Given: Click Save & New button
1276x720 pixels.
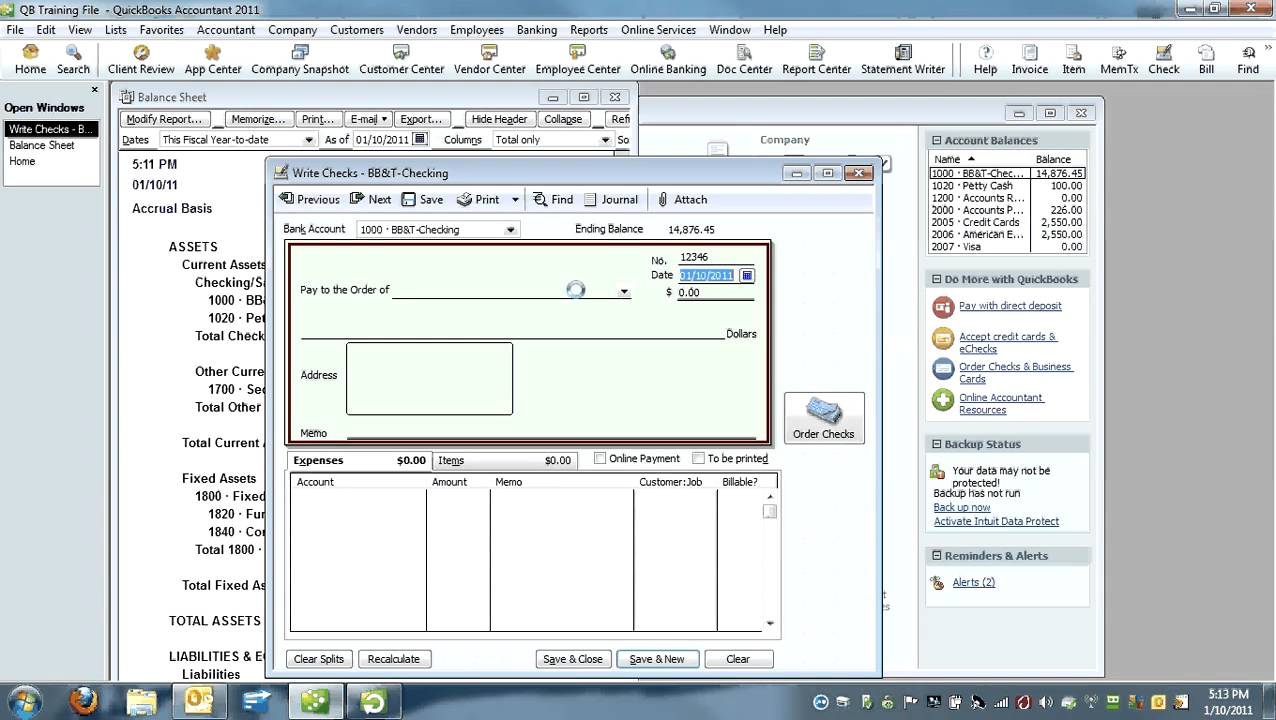Looking at the screenshot, I should [x=657, y=659].
